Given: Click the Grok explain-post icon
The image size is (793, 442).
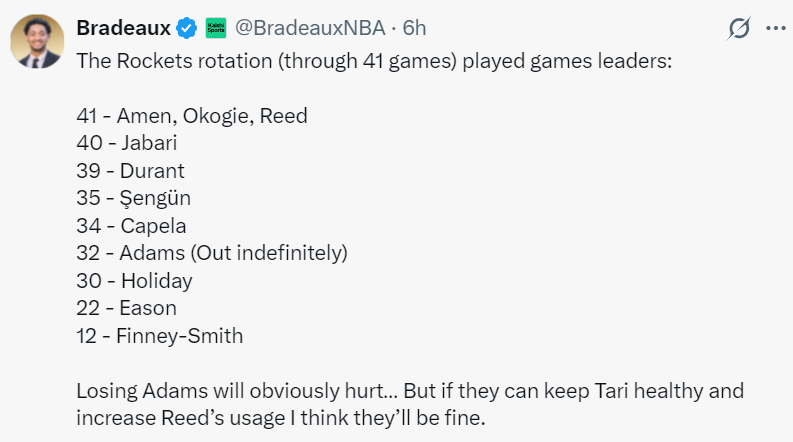Looking at the screenshot, I should (738, 29).
